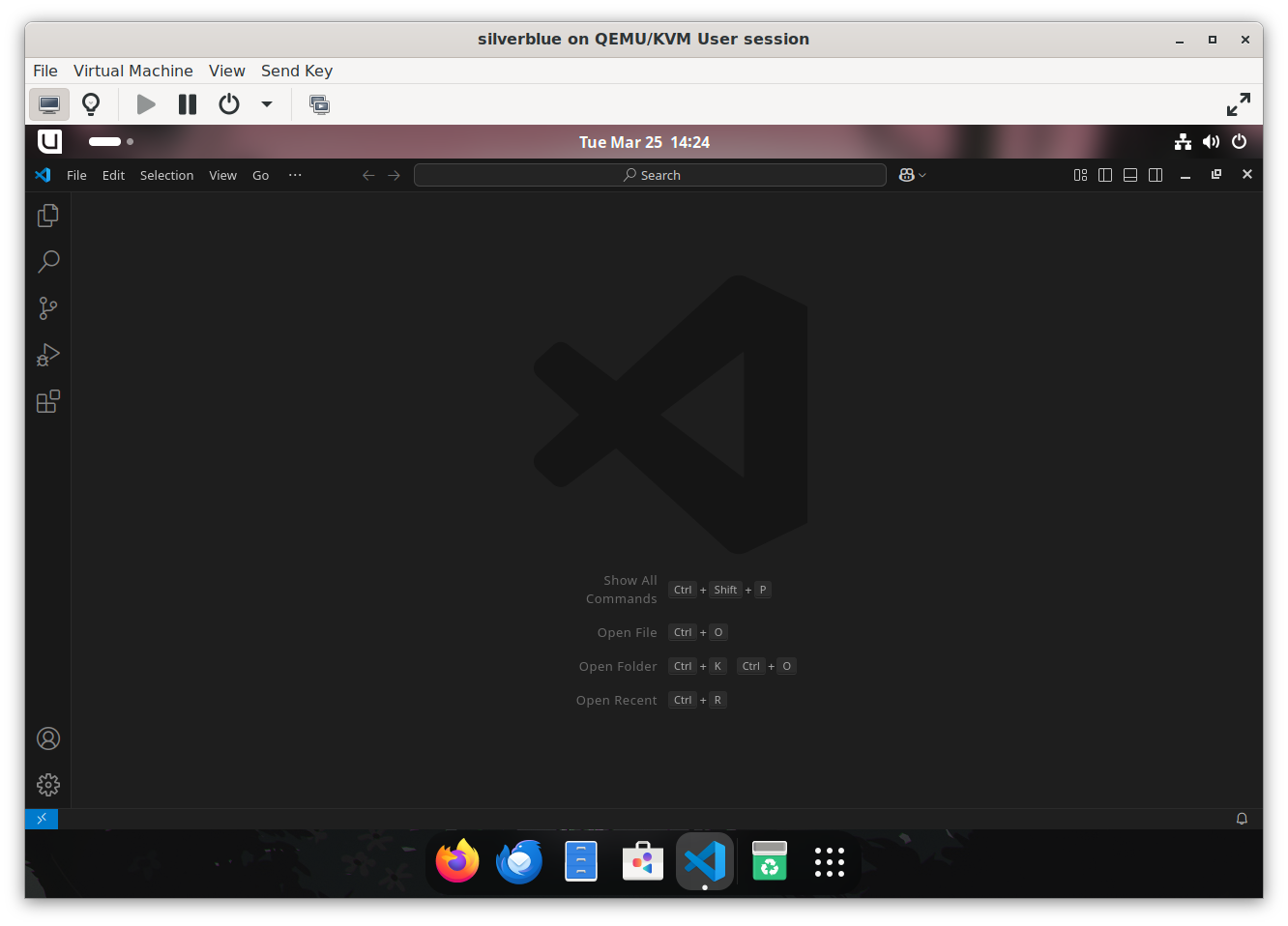Open the system power menu icon
Screen dimensions: 1288x926
(1239, 142)
